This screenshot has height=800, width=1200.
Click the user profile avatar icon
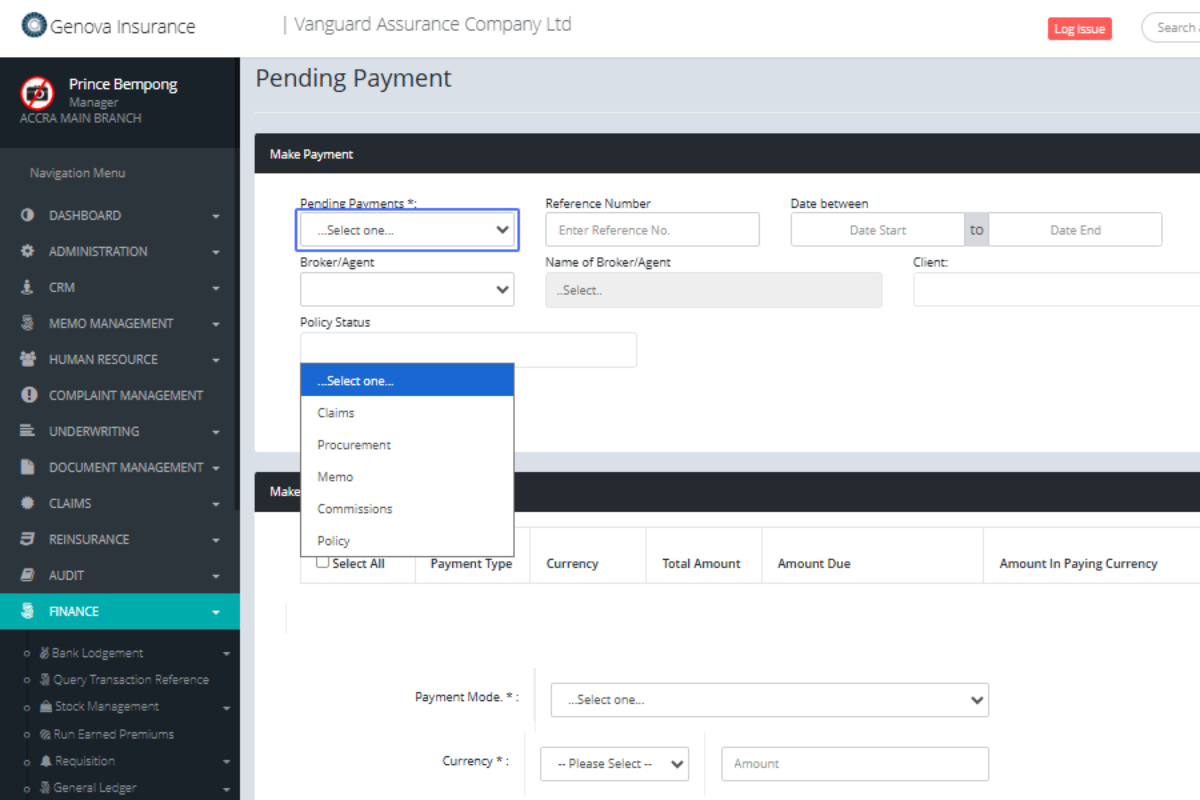38,93
